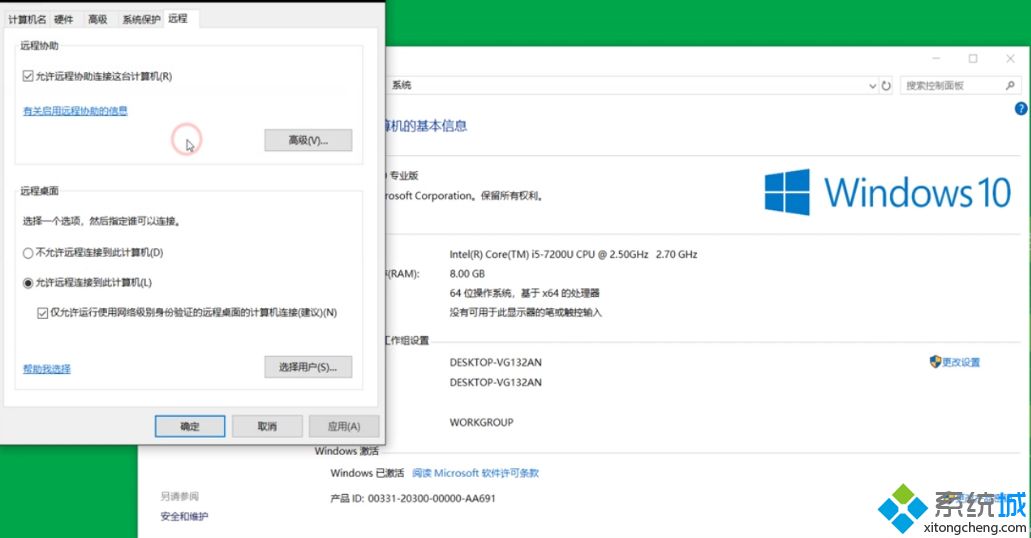Open the 系统保护 tab
The height and width of the screenshot is (538, 1031).
(x=141, y=19)
